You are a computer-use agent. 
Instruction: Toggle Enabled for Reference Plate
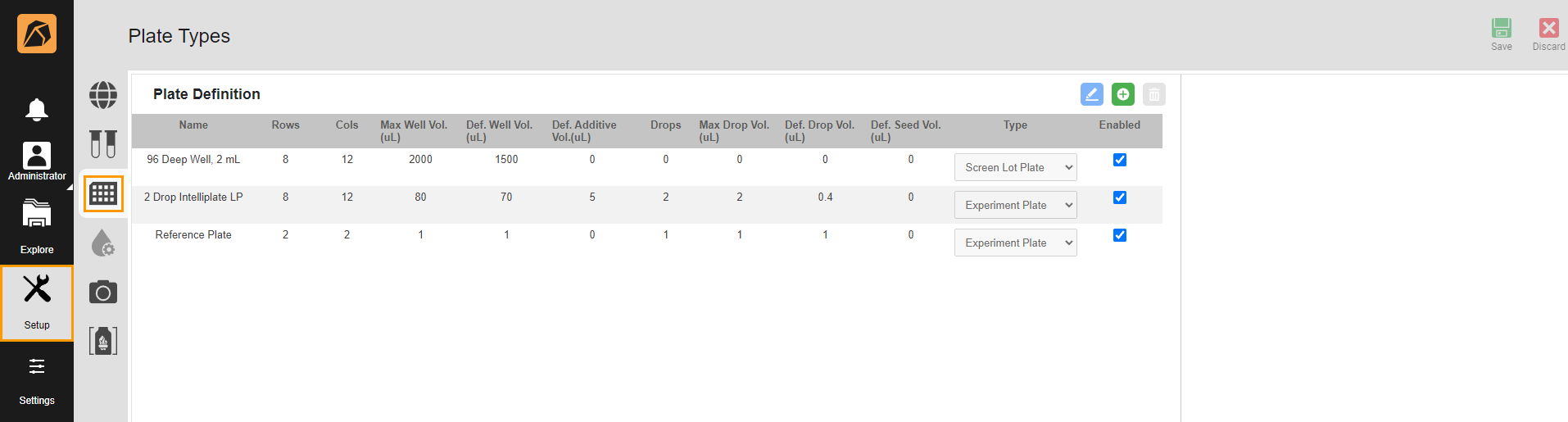click(1120, 235)
